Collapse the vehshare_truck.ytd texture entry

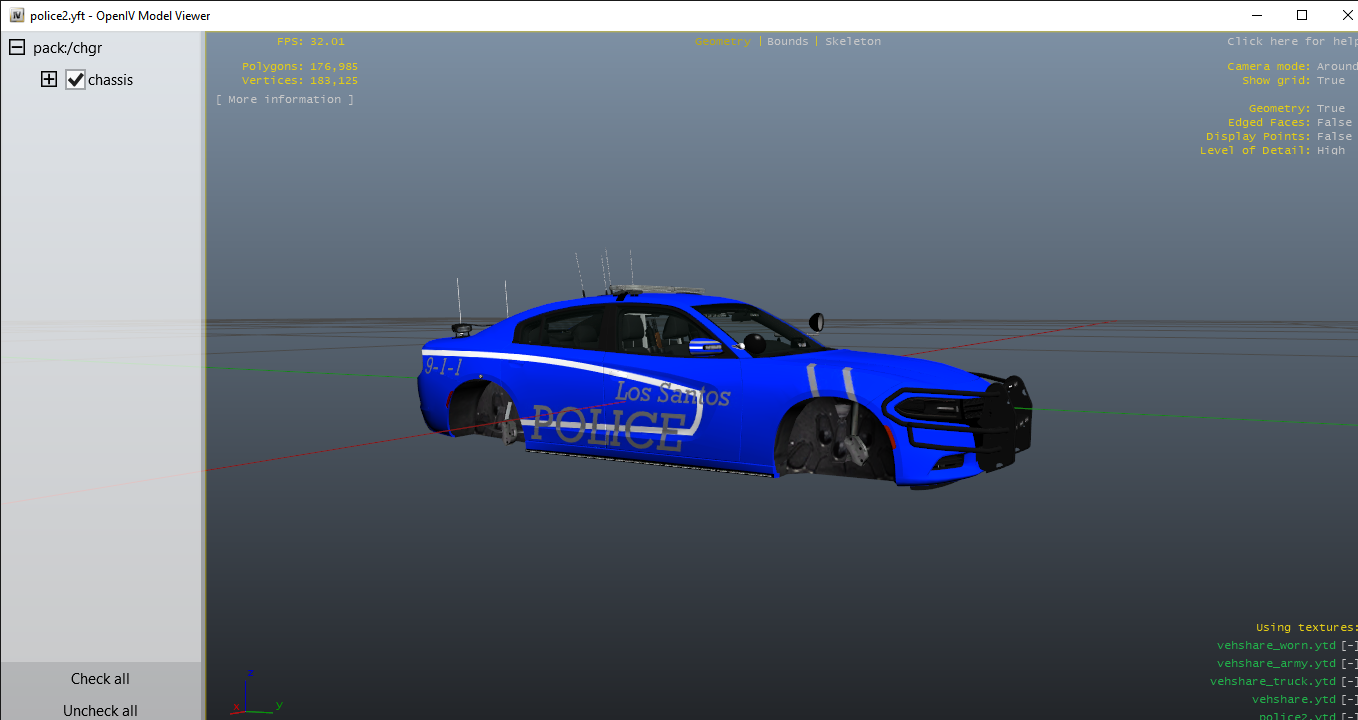point(1349,682)
